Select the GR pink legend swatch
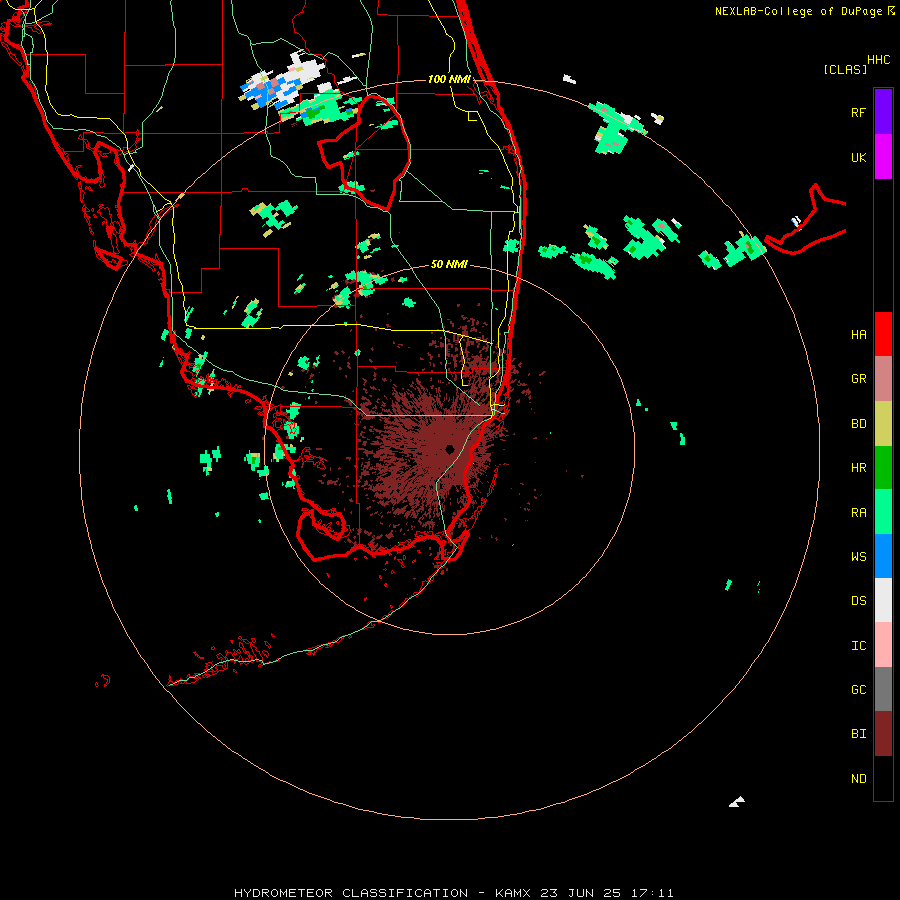 [x=883, y=379]
